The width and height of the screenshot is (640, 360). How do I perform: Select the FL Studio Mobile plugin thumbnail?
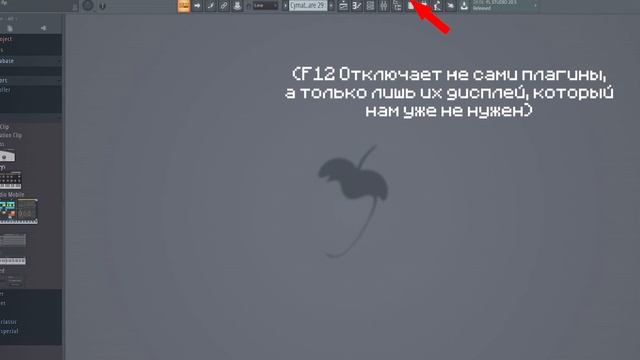point(18,211)
